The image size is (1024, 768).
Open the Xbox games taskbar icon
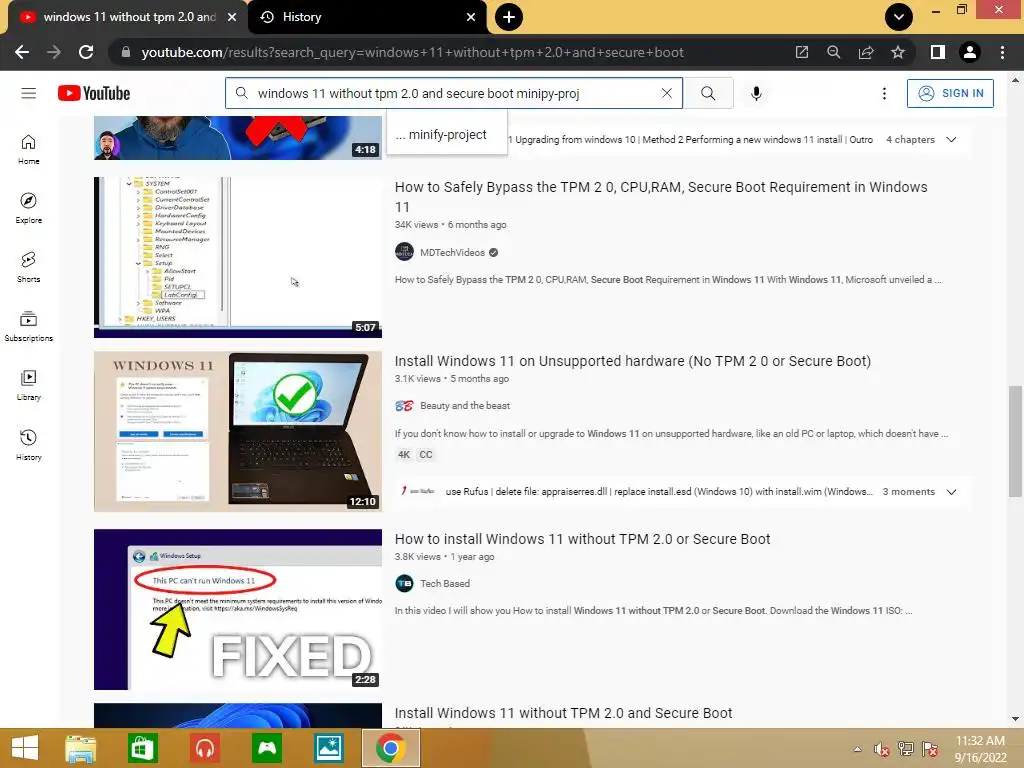[x=267, y=748]
